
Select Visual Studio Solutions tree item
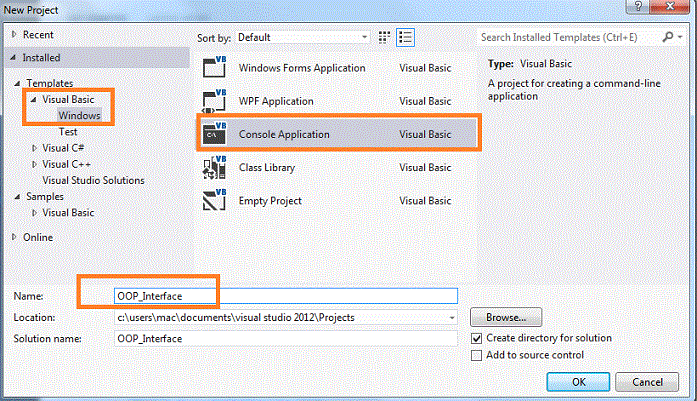(93, 180)
